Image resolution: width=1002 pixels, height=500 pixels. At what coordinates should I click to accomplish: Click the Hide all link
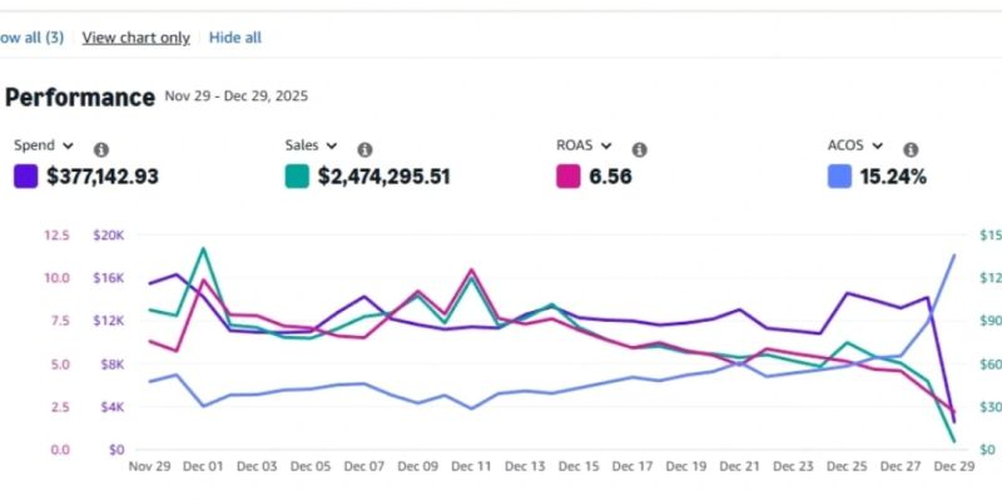[x=235, y=38]
